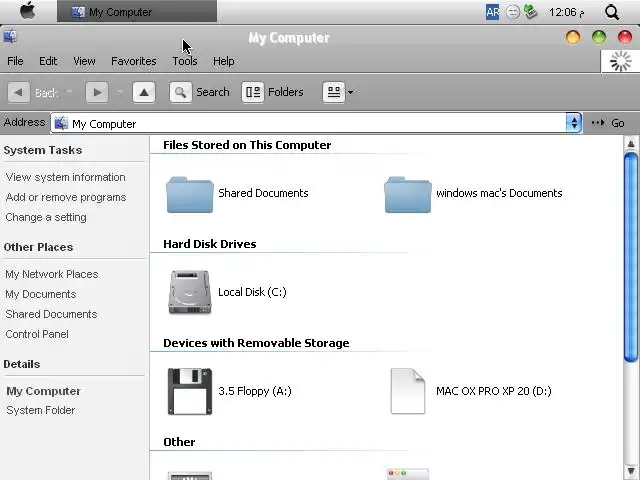
Task: Go to My Network Places
Action: 51,274
